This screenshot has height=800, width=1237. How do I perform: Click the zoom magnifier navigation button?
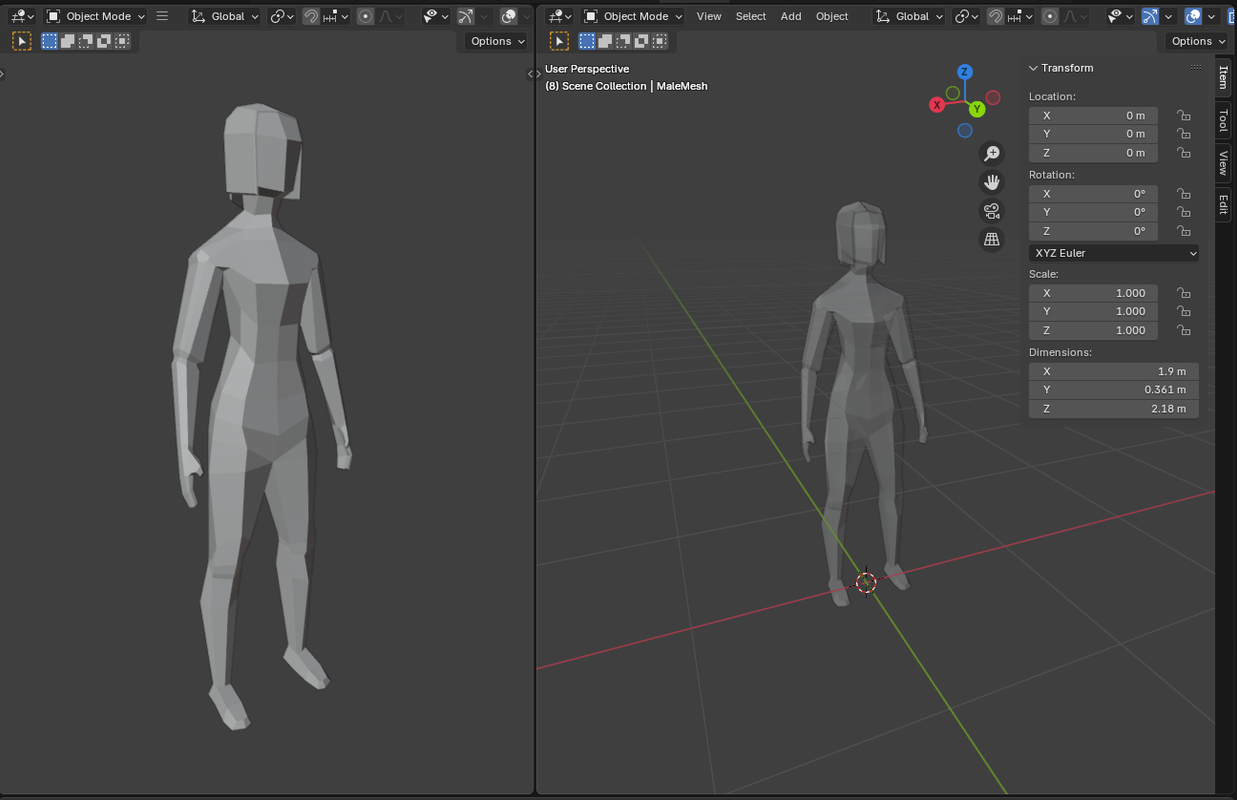pyautogui.click(x=992, y=153)
